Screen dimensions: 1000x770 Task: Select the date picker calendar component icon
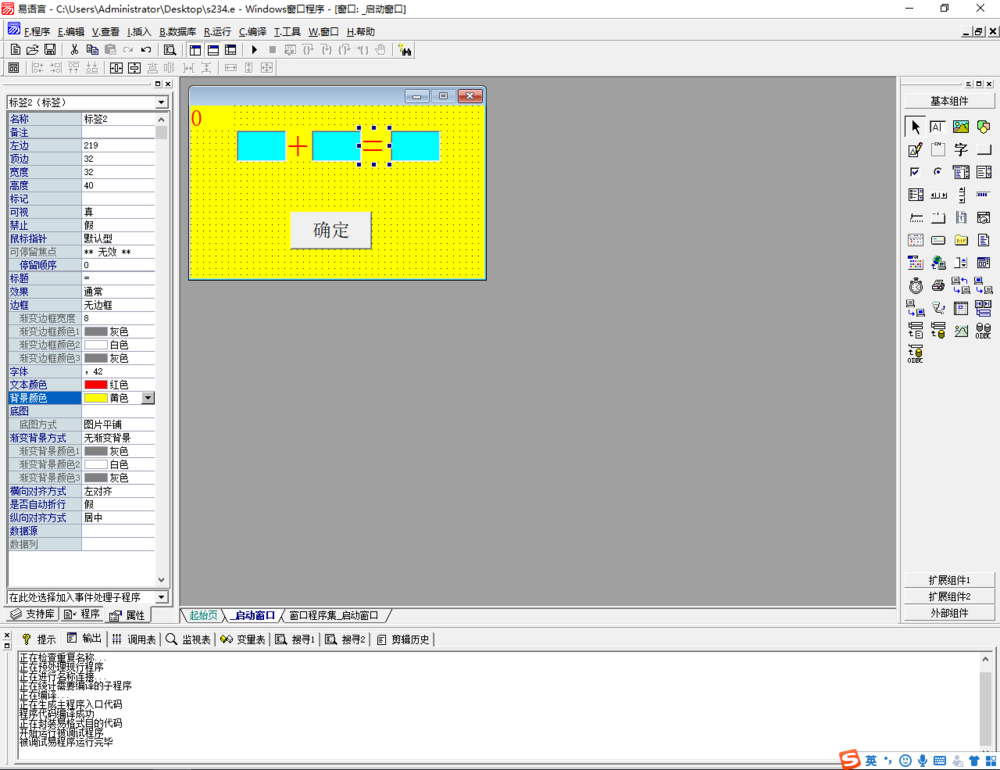(915, 240)
